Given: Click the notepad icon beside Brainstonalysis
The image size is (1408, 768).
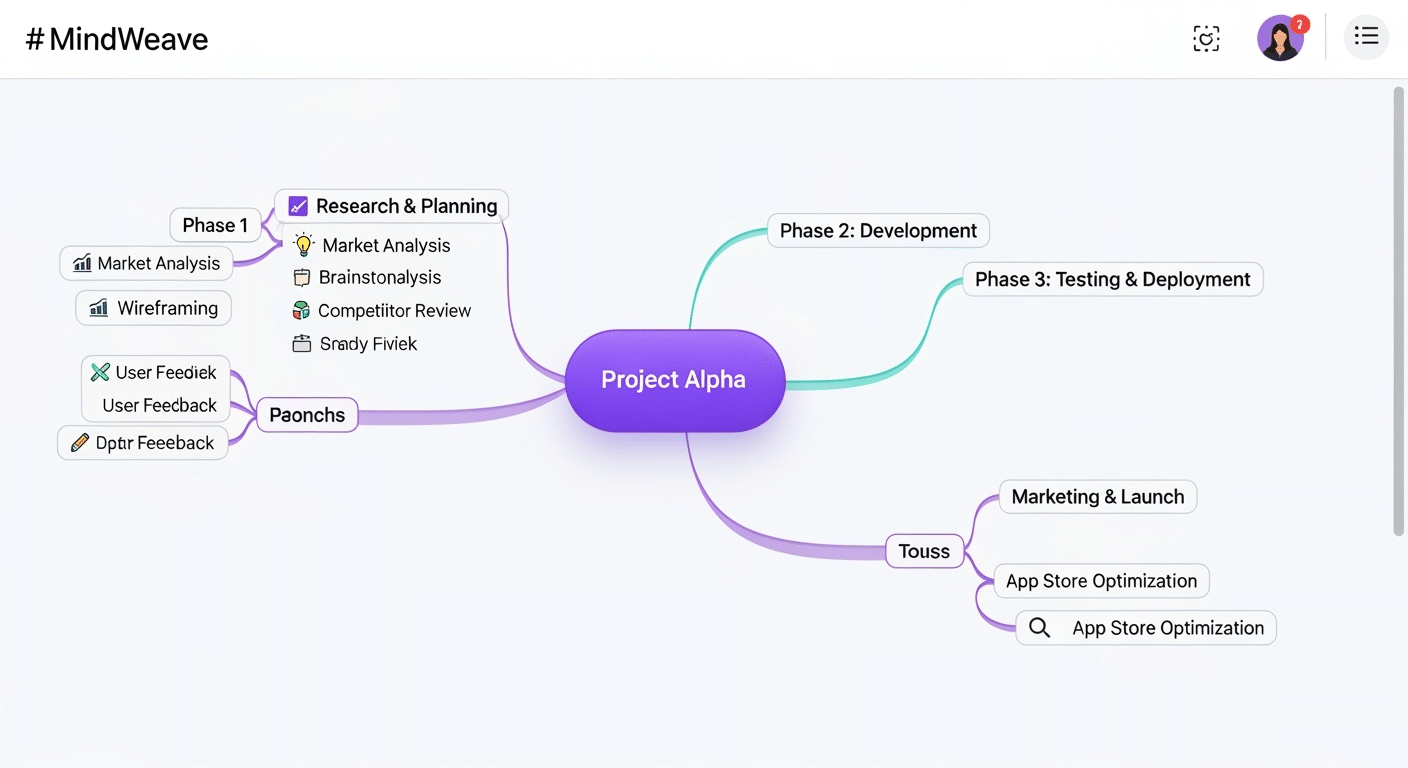Looking at the screenshot, I should (x=302, y=277).
